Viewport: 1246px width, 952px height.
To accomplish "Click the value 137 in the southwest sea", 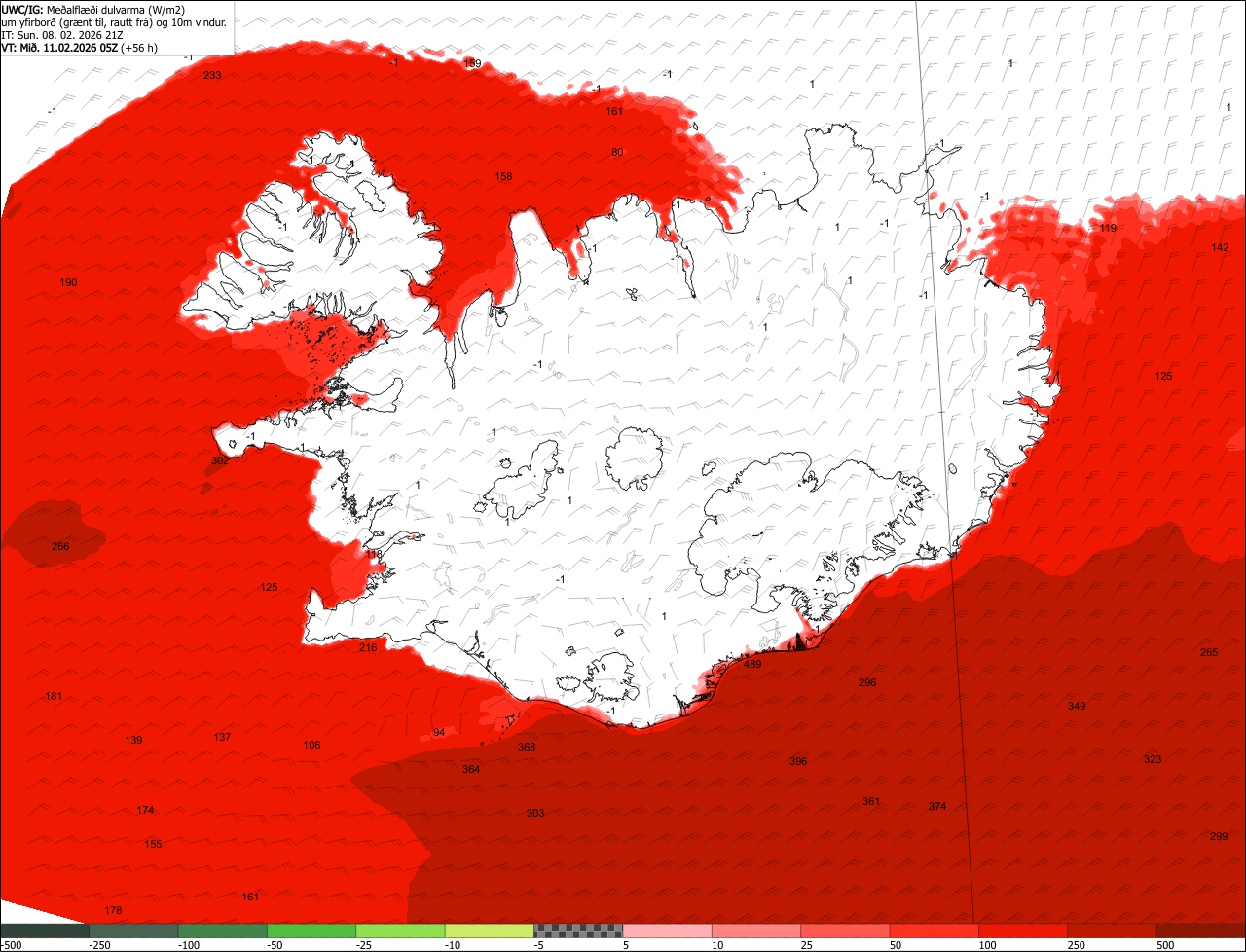I will tap(222, 737).
